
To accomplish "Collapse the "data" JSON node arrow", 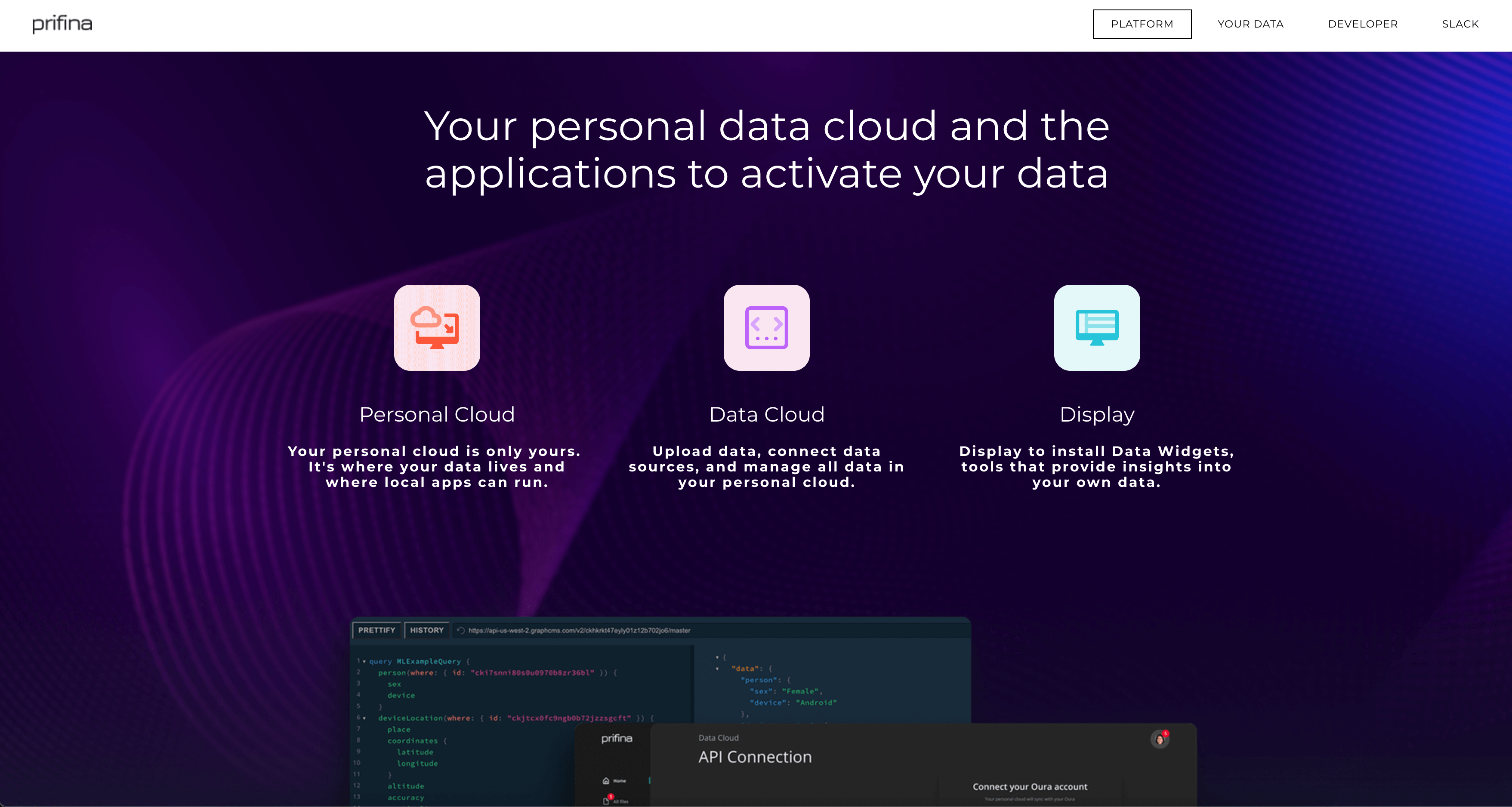I will (x=717, y=669).
